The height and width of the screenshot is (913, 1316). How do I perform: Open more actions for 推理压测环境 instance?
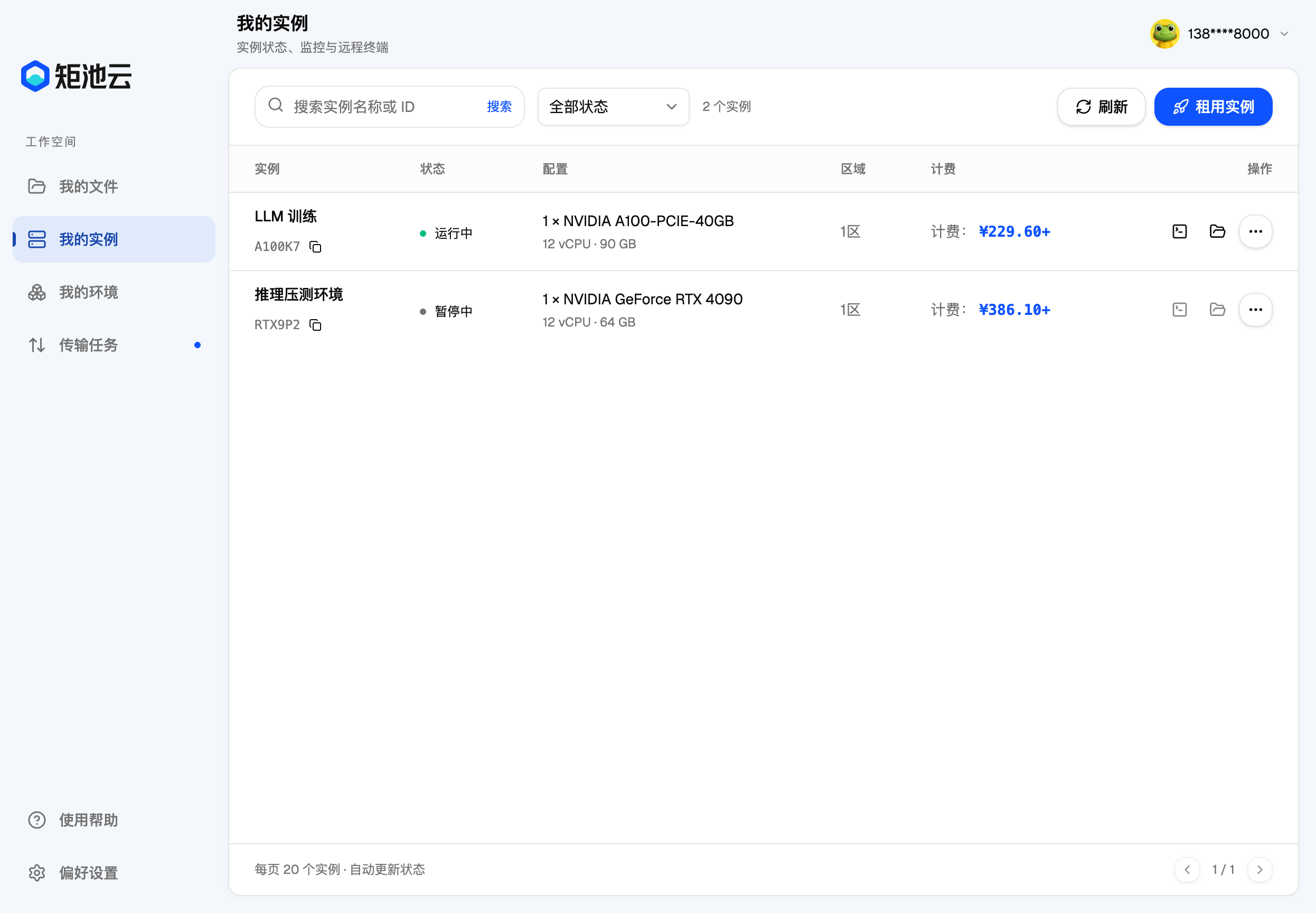(x=1255, y=310)
